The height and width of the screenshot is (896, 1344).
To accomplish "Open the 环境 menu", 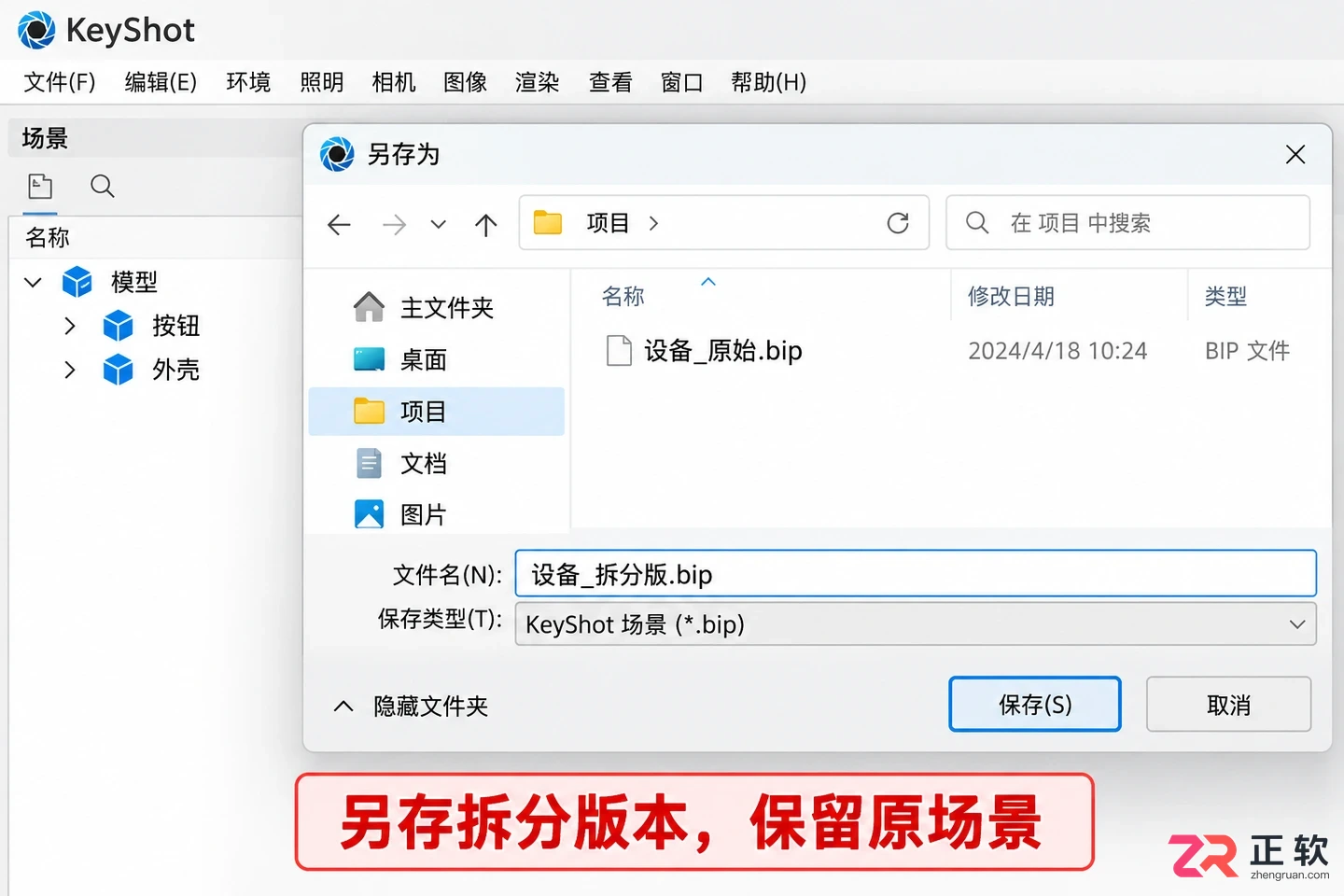I will point(248,82).
